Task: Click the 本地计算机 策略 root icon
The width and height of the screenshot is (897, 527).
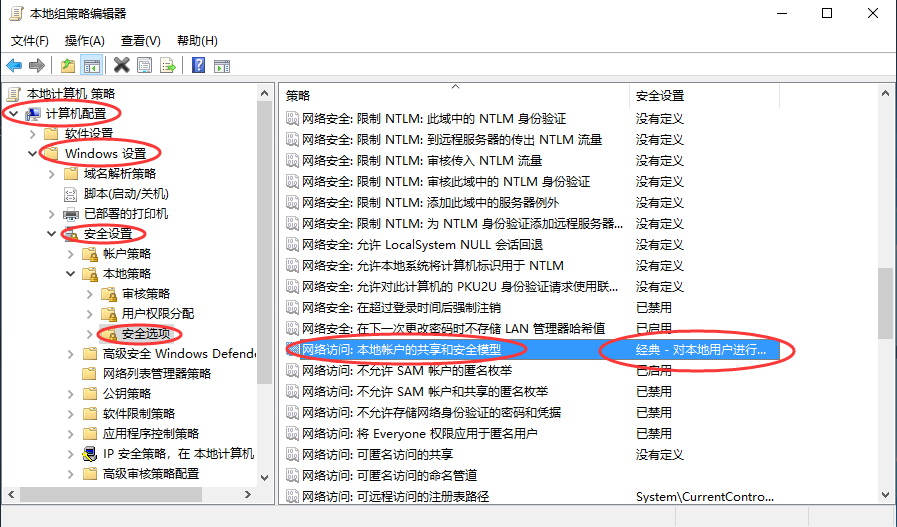Action: 14,94
